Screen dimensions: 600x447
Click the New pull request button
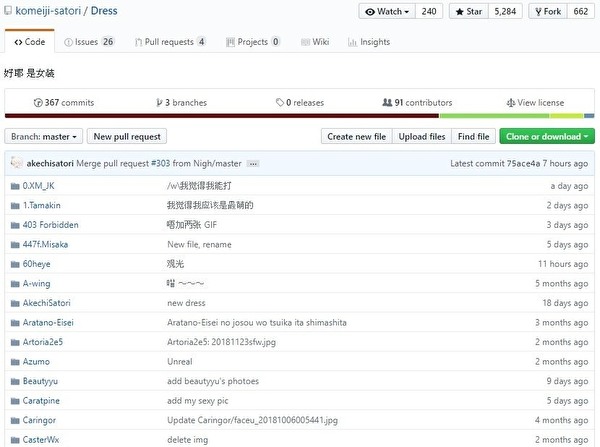click(x=127, y=136)
